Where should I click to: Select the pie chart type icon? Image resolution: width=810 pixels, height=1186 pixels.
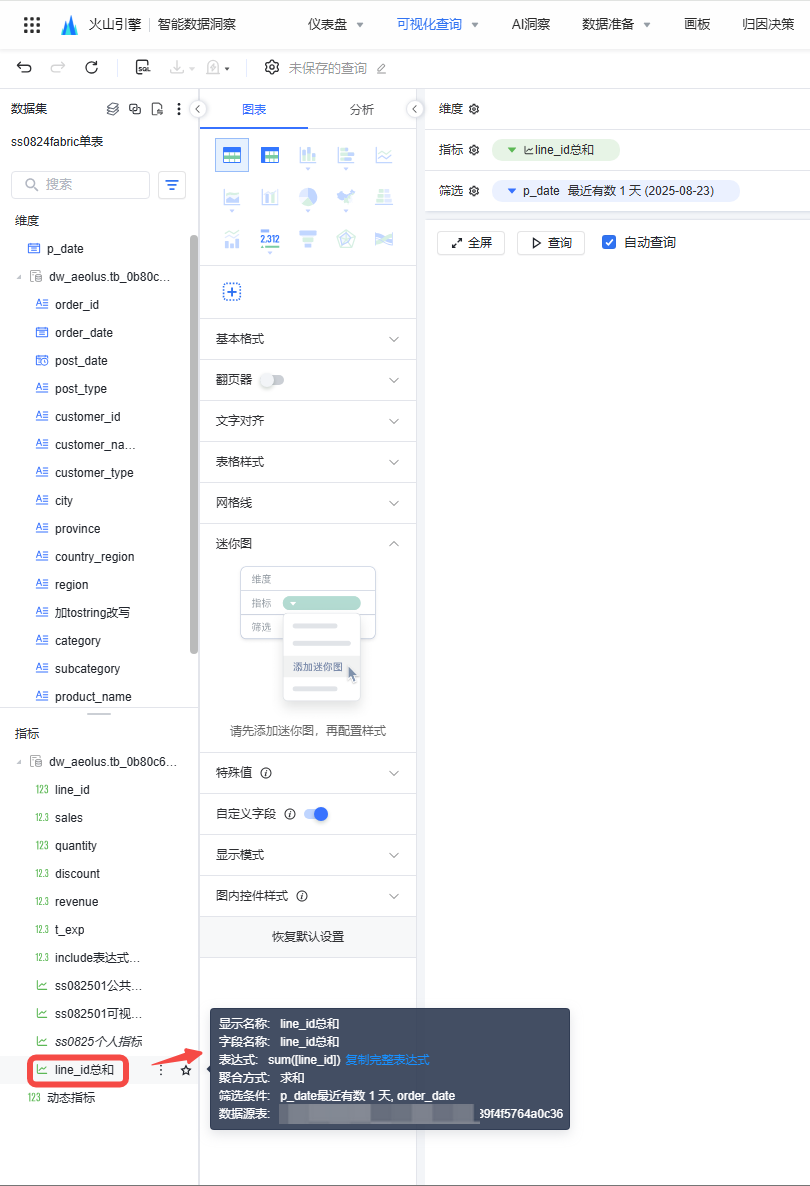pos(308,197)
